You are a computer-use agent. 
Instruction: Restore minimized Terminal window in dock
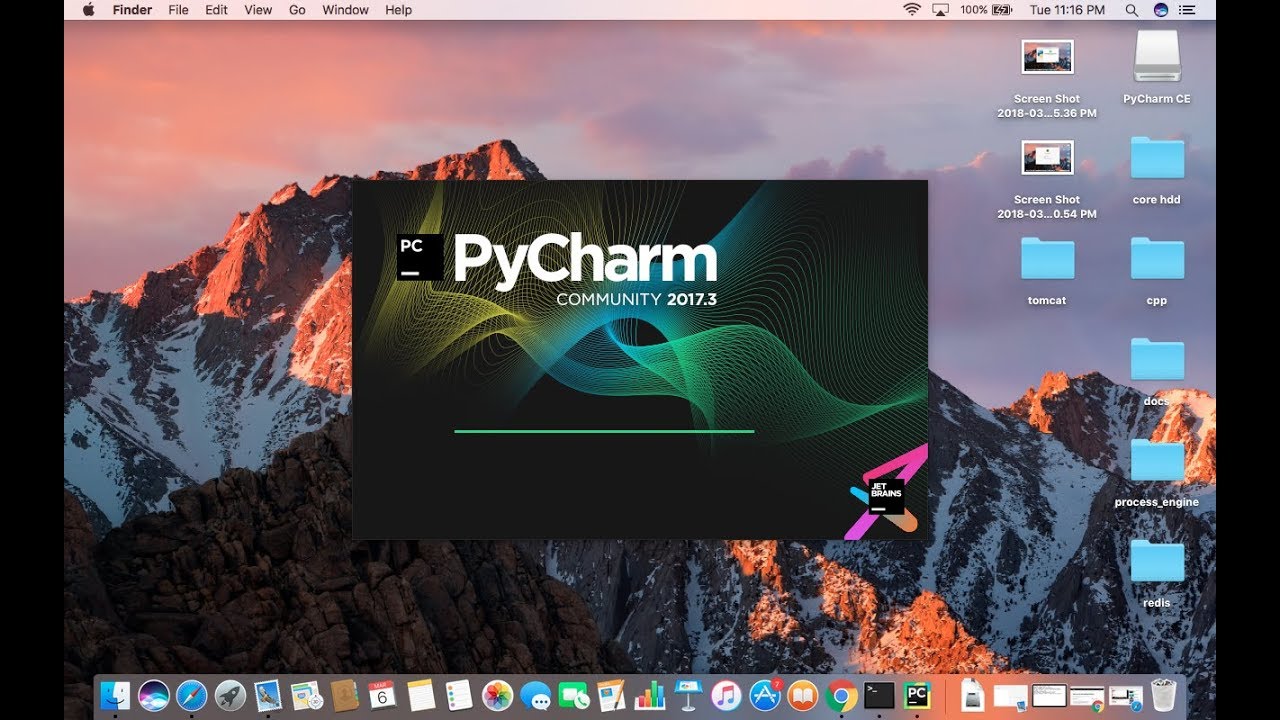[1049, 695]
